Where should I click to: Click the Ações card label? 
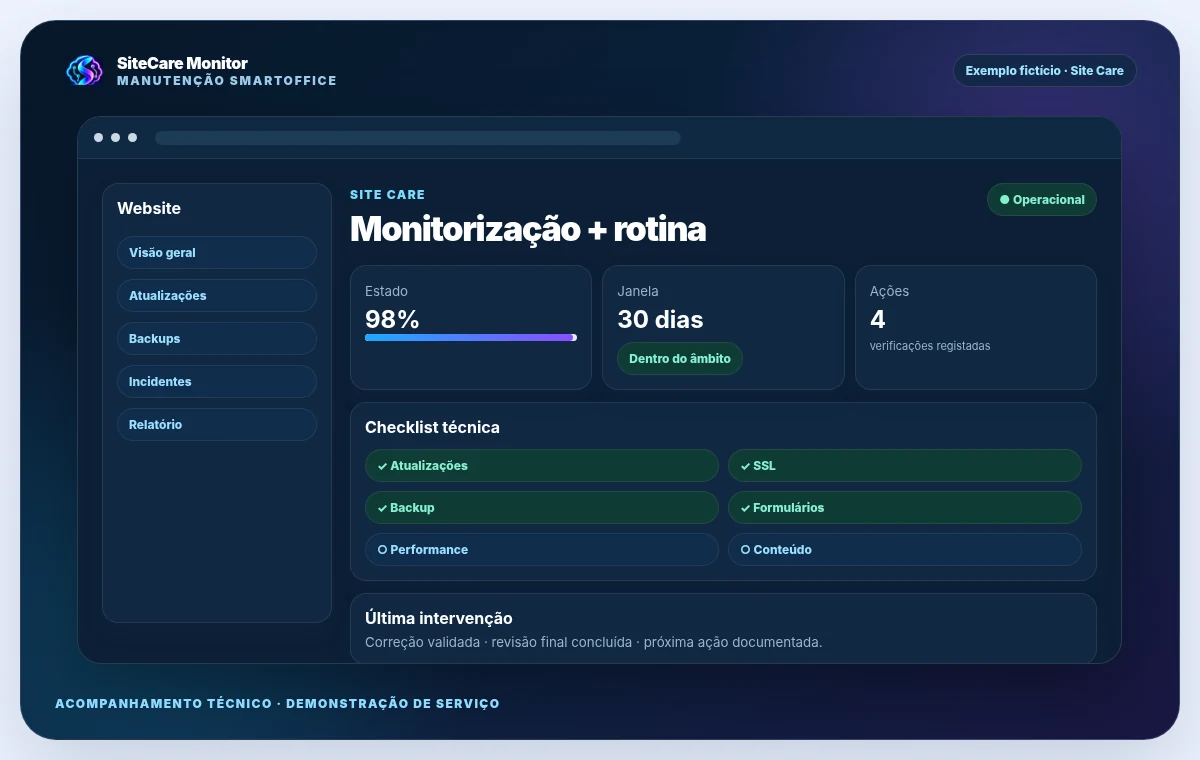coord(889,292)
